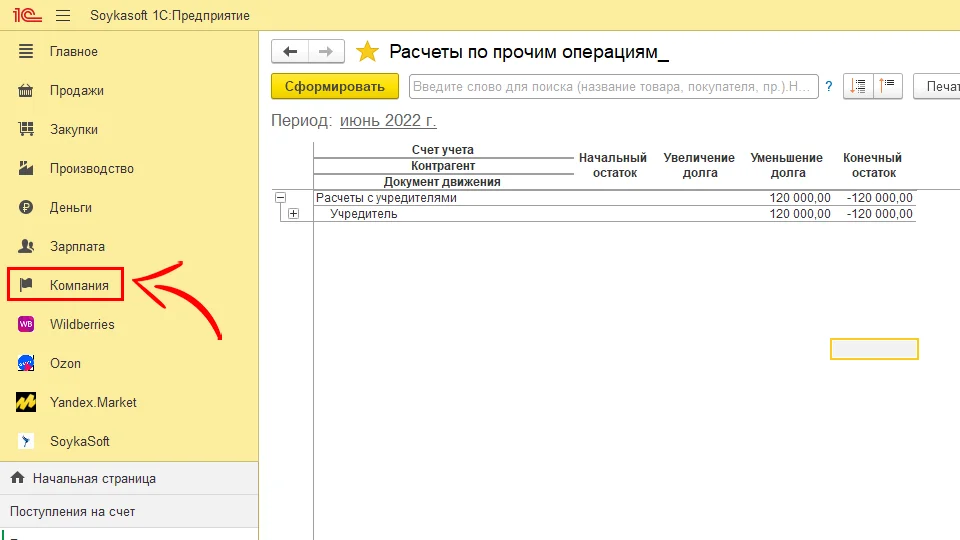Image resolution: width=960 pixels, height=540 pixels.
Task: Click the Печать button
Action: pyautogui.click(x=940, y=86)
